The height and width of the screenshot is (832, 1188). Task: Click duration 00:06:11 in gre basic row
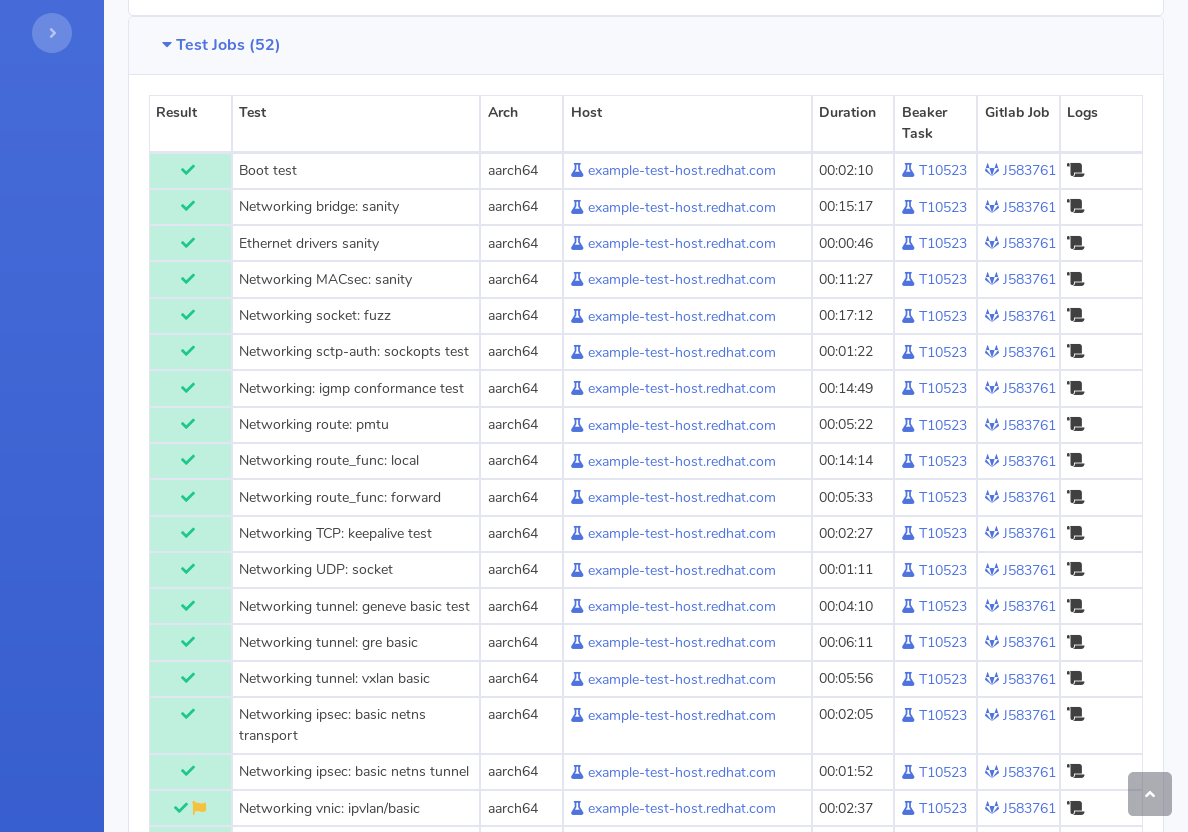click(x=846, y=642)
